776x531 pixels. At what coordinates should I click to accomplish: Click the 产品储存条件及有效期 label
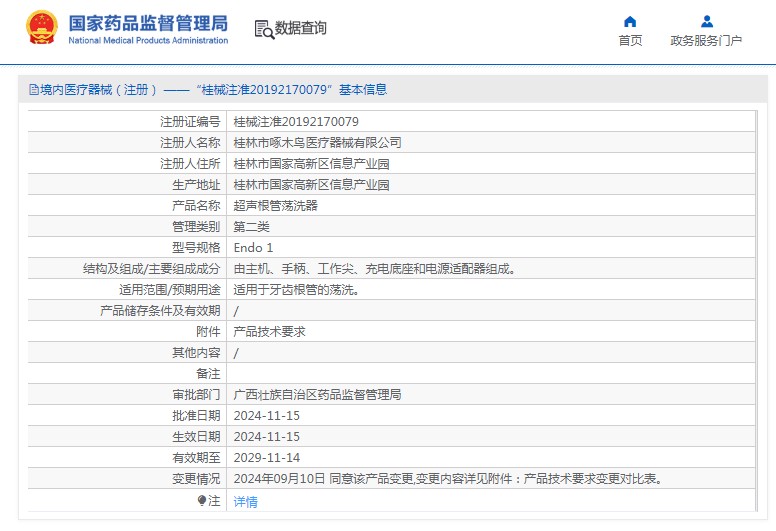click(160, 311)
